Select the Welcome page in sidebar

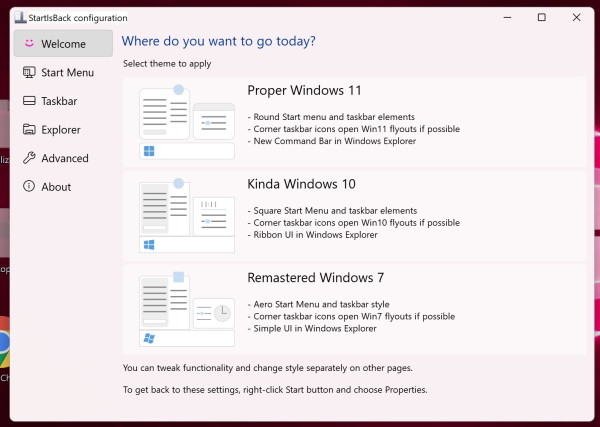(x=63, y=44)
